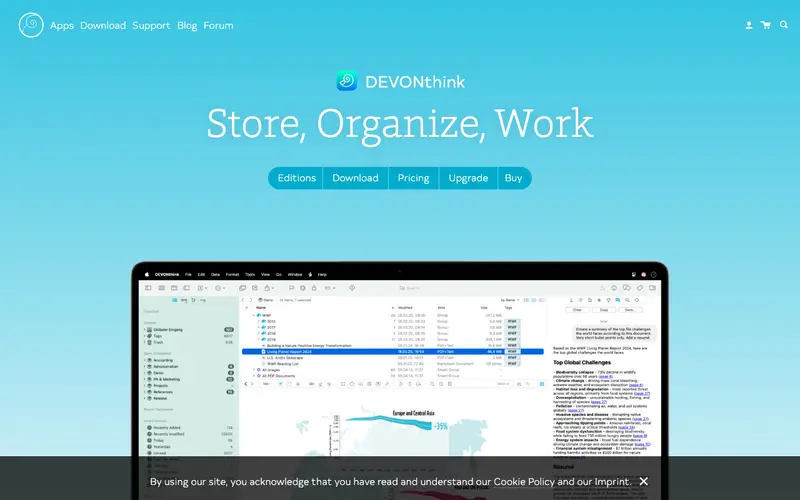800x500 pixels.
Task: Click the flag icon in the DEVONthink toolbar
Action: [x=291, y=288]
